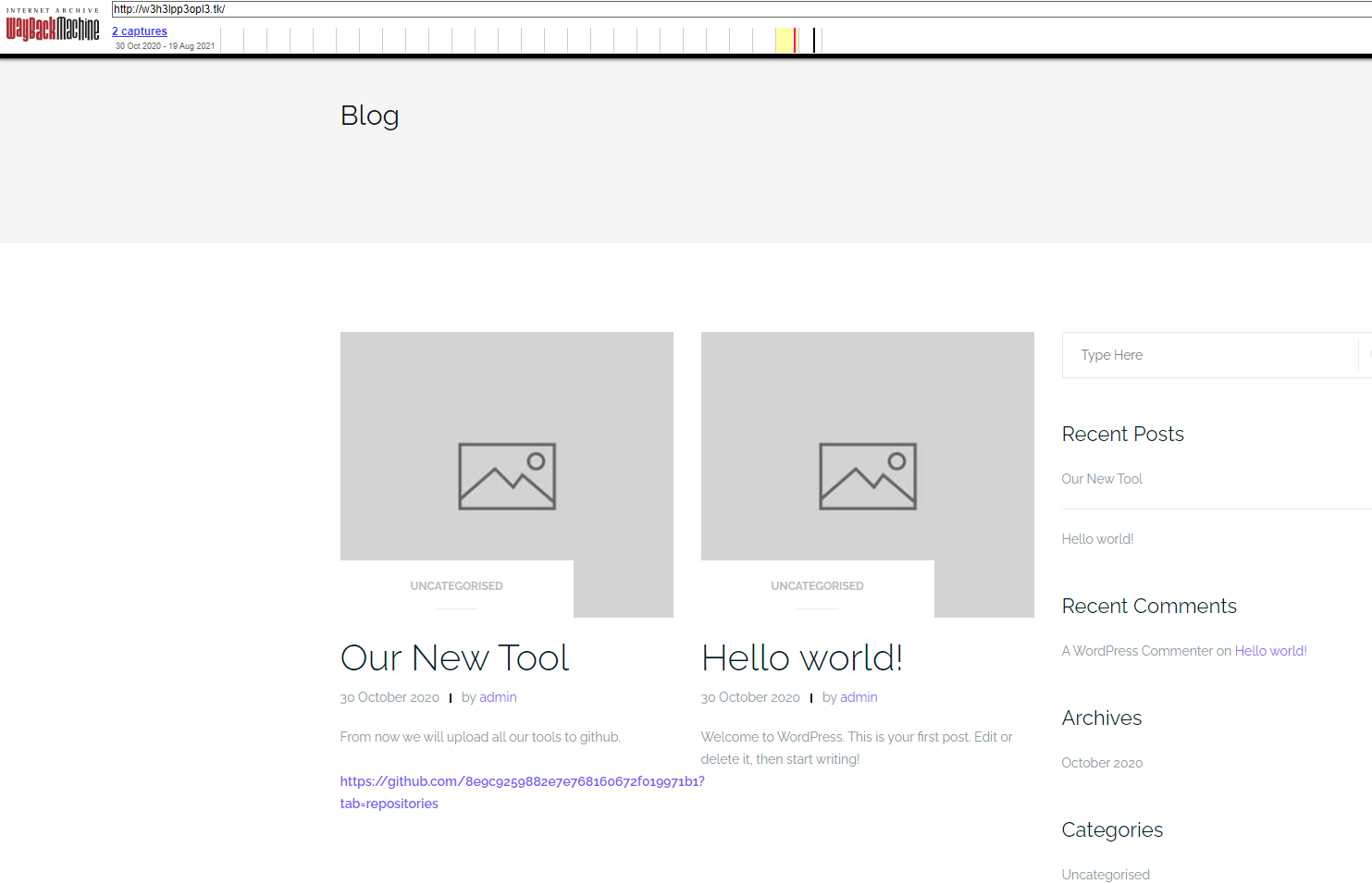Image resolution: width=1372 pixels, height=884 pixels.
Task: Click the UNCATEGORISED label on Hello world! post
Action: pyautogui.click(x=817, y=586)
